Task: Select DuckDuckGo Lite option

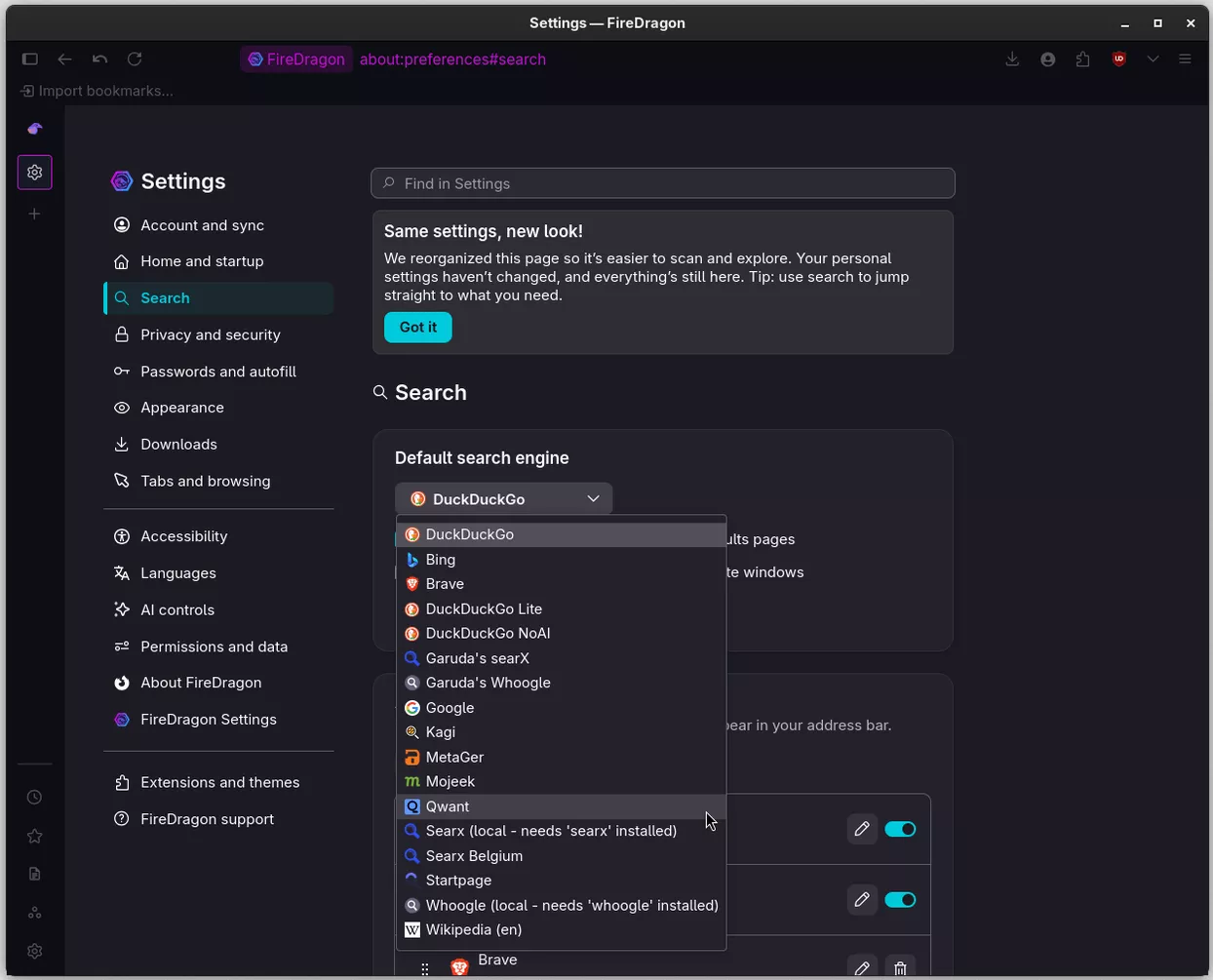Action: point(561,608)
